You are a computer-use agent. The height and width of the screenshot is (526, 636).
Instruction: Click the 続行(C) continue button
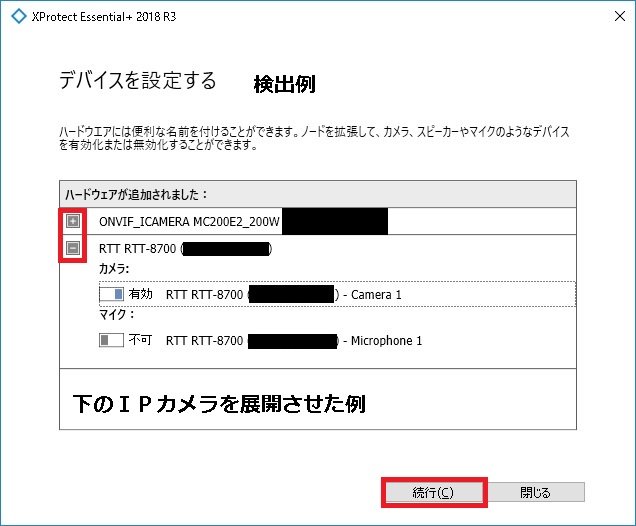[434, 492]
